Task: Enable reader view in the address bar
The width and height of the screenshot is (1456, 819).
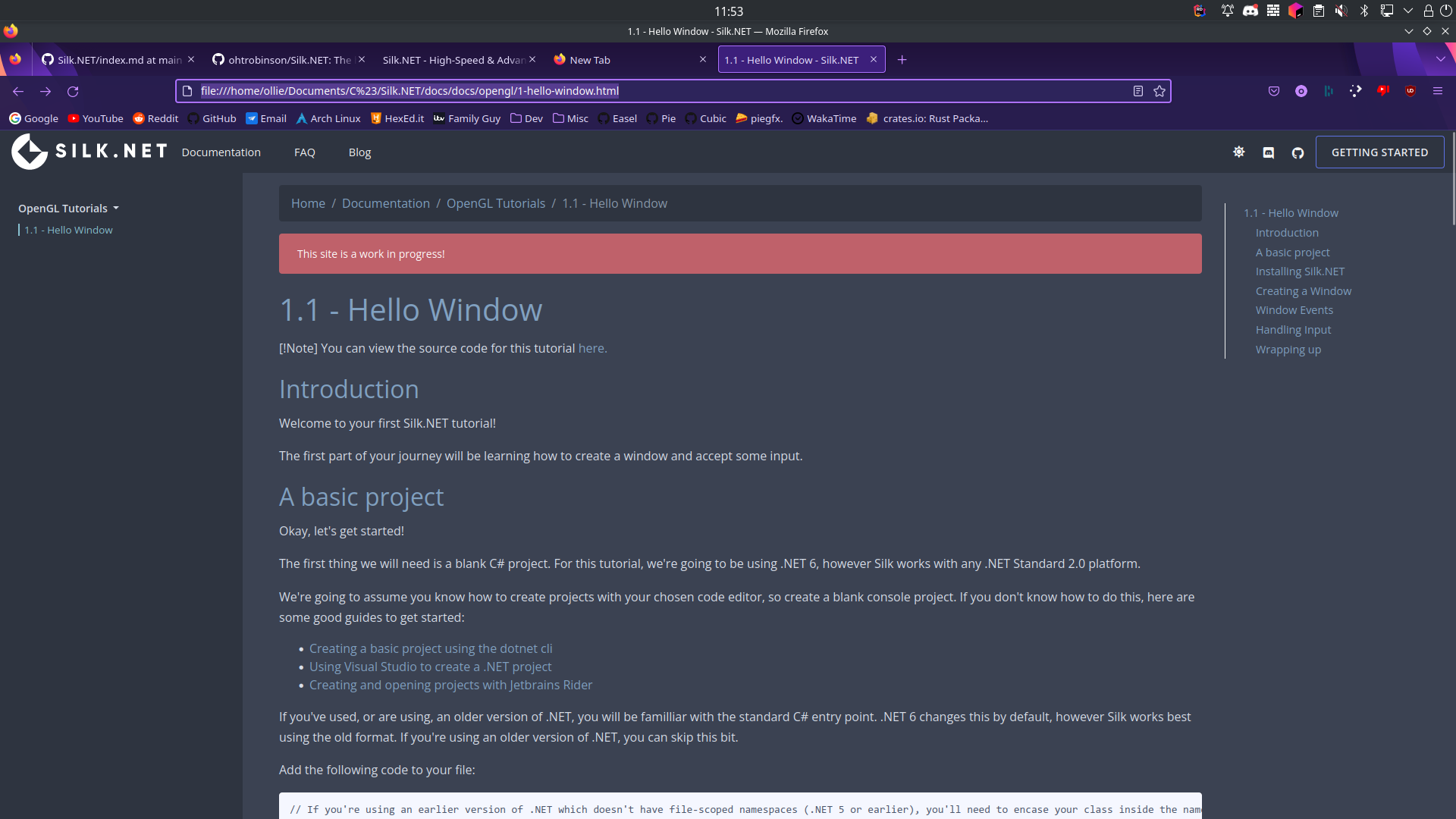Action: 1137,91
